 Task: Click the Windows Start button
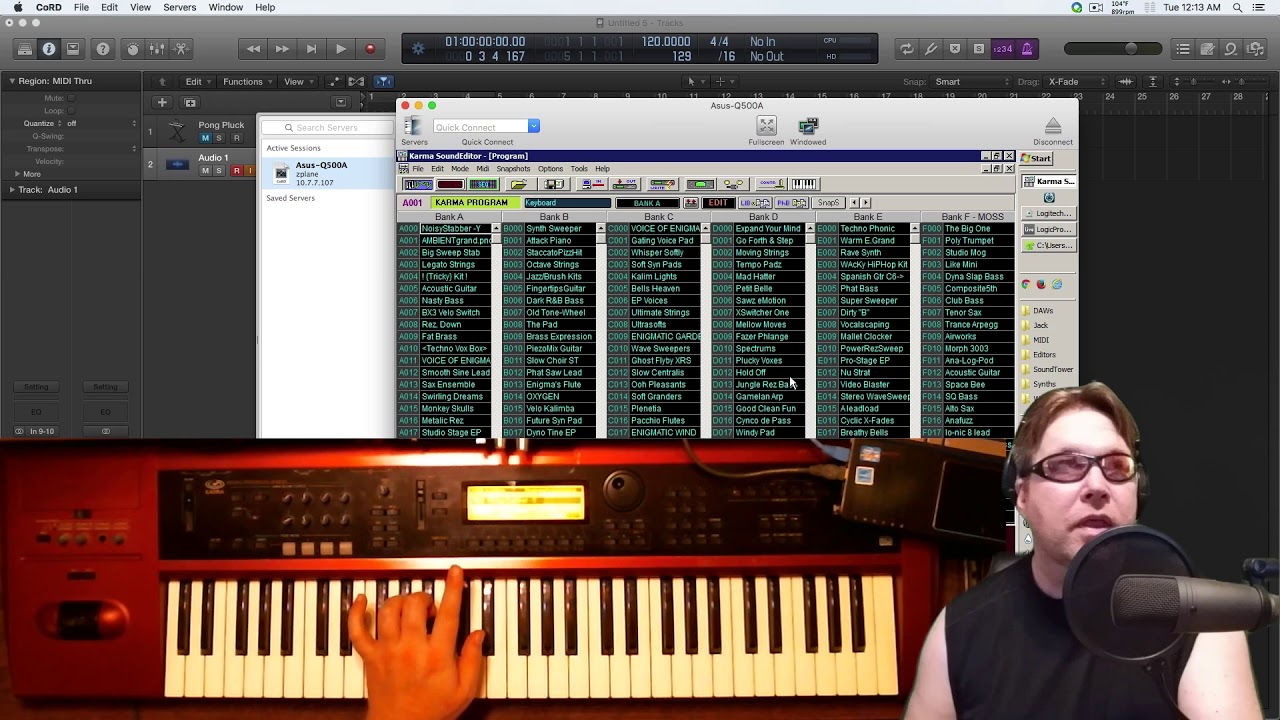click(1037, 159)
